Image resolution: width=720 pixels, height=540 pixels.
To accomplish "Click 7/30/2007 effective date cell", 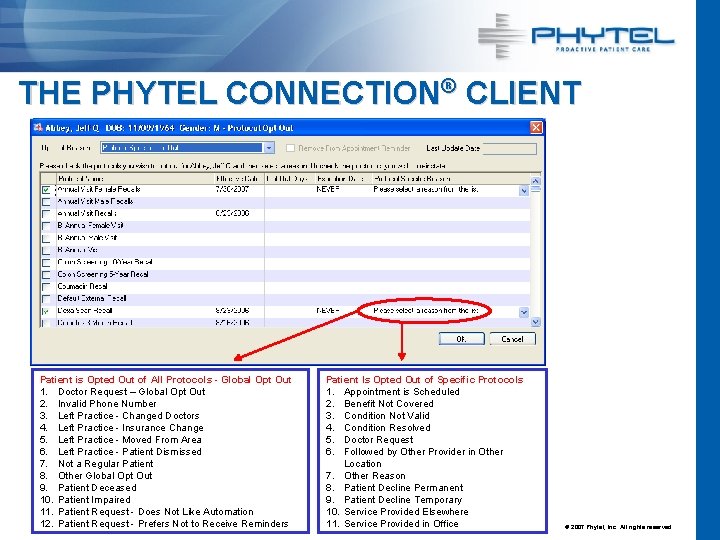I will (x=232, y=189).
